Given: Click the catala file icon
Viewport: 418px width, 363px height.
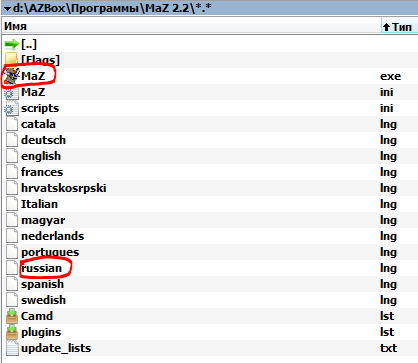Looking at the screenshot, I should pyautogui.click(x=12, y=124).
